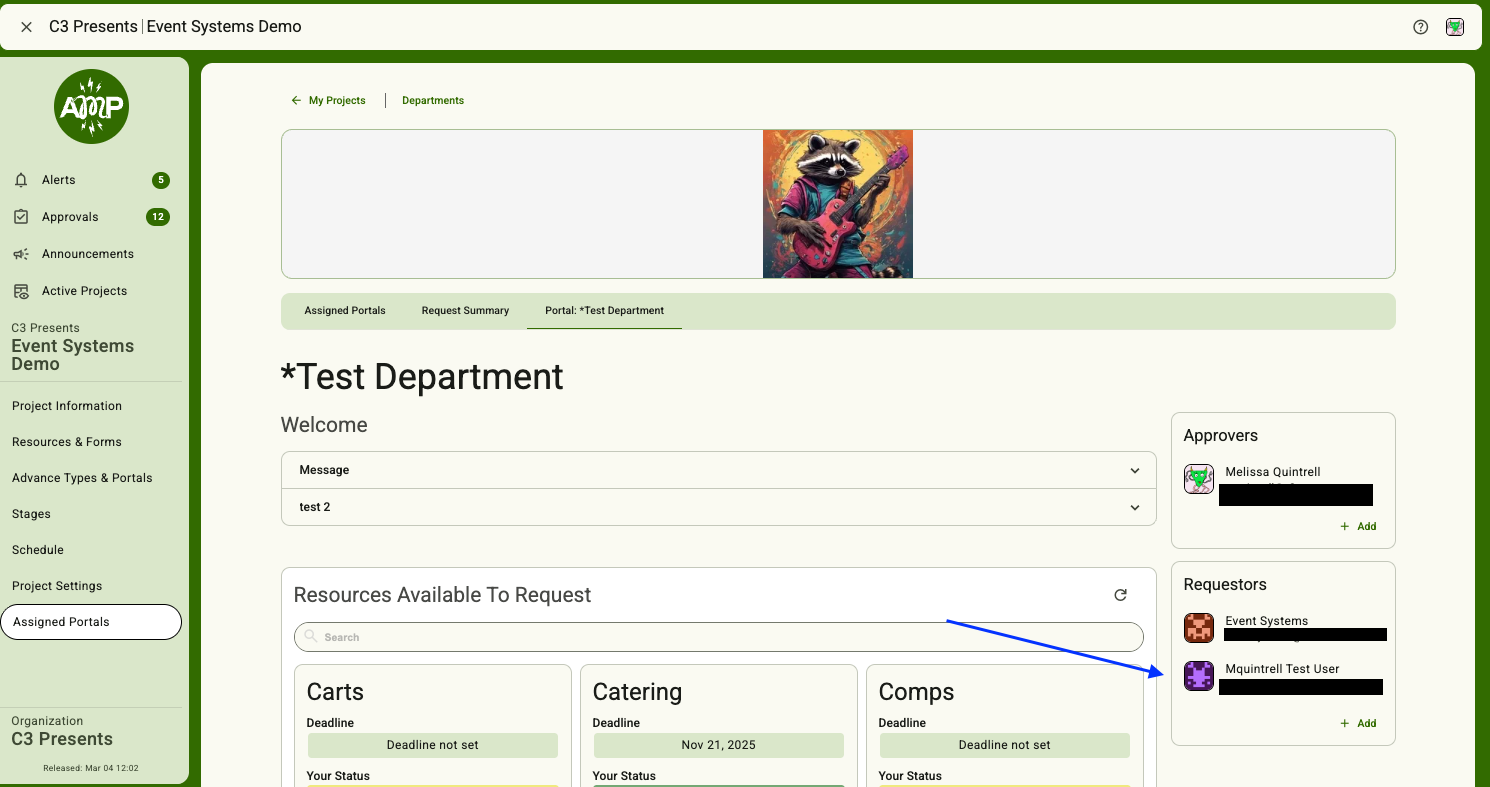Click the plus icon under Approvers
This screenshot has height=787, width=1490.
1345,527
